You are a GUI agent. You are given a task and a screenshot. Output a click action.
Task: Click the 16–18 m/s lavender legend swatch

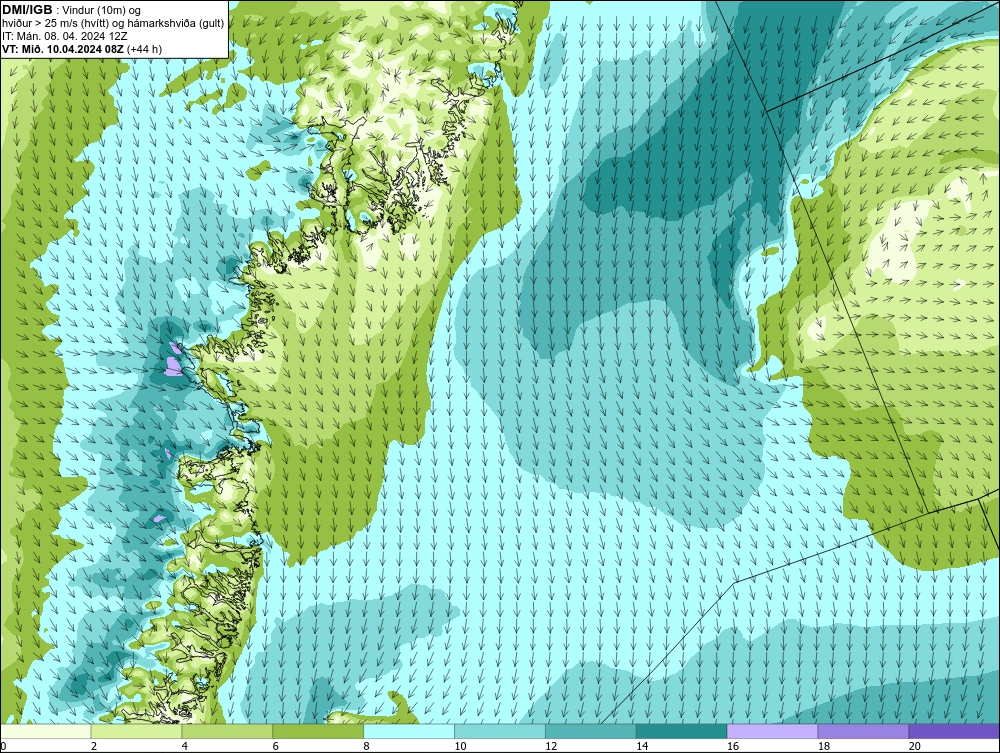pyautogui.click(x=772, y=731)
